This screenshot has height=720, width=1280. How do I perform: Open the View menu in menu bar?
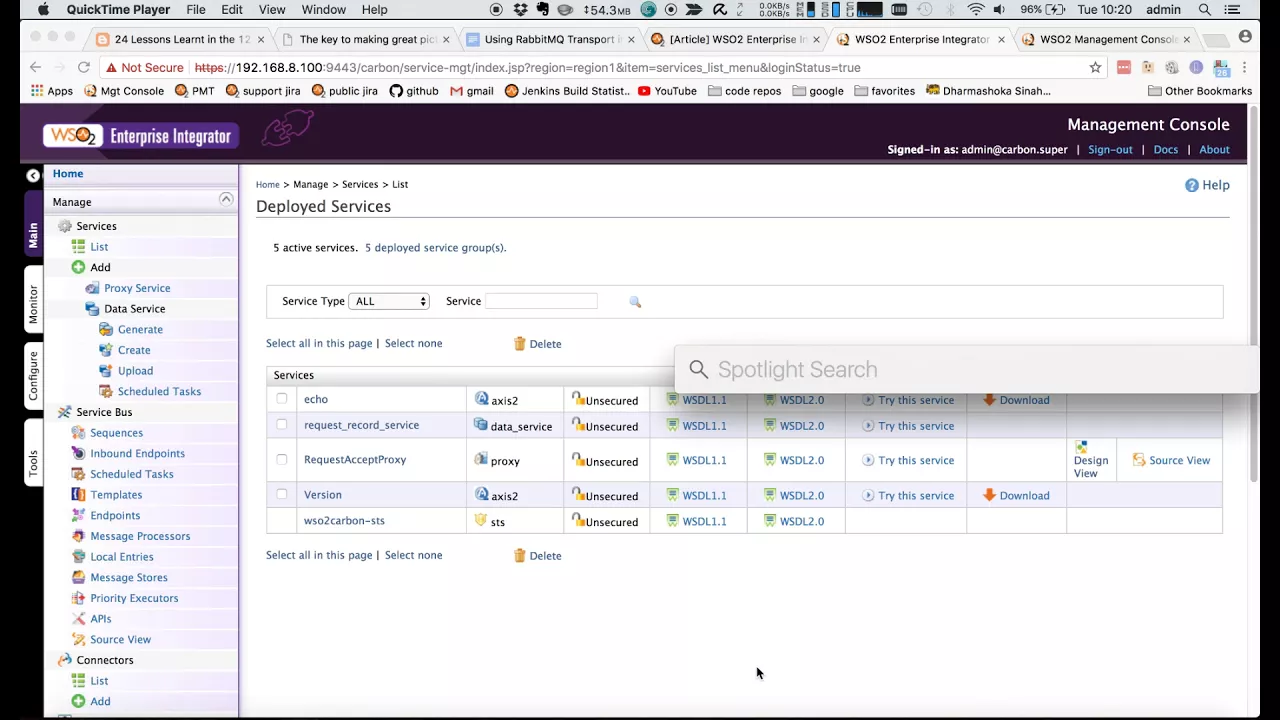[272, 10]
